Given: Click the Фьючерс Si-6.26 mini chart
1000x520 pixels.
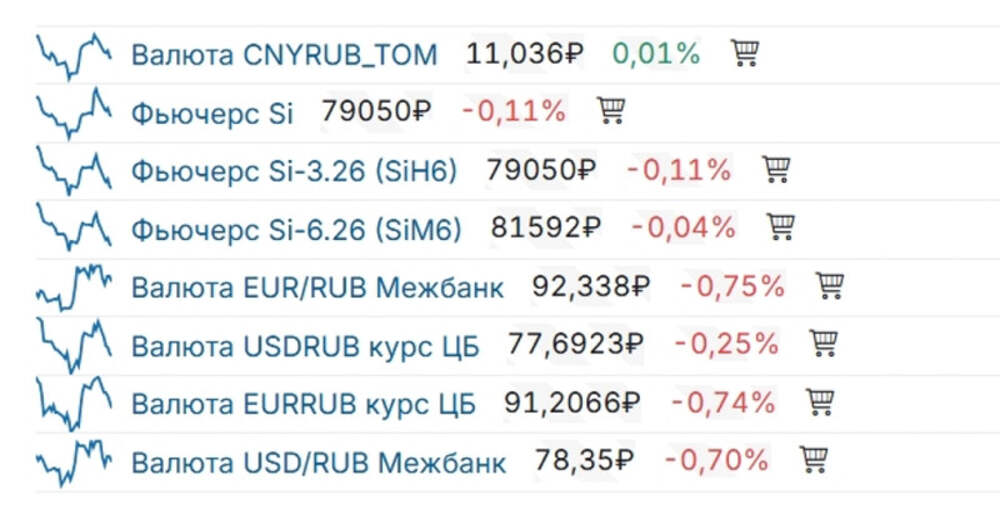Looking at the screenshot, I should pos(72,228).
